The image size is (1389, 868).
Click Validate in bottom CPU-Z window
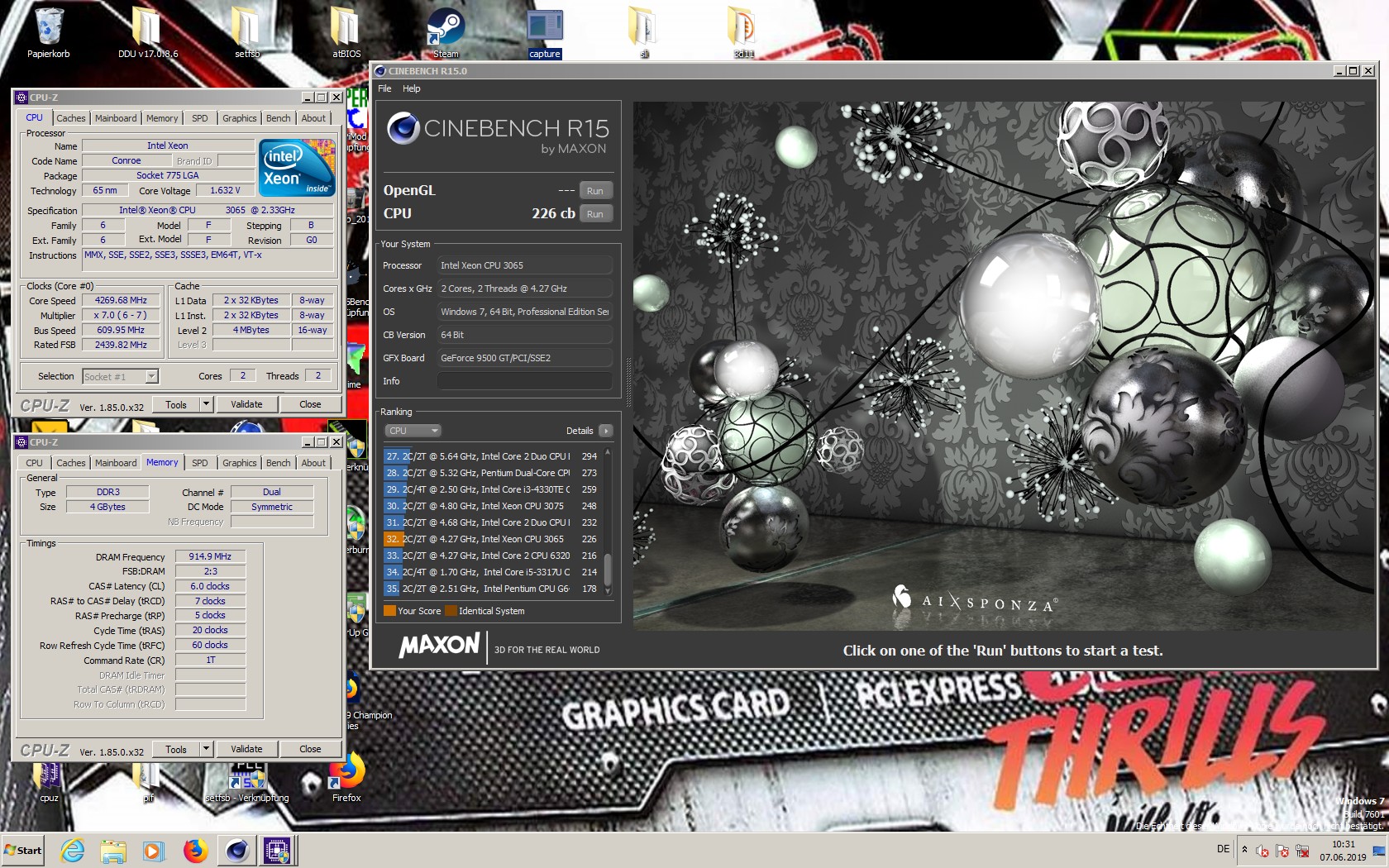pyautogui.click(x=246, y=749)
